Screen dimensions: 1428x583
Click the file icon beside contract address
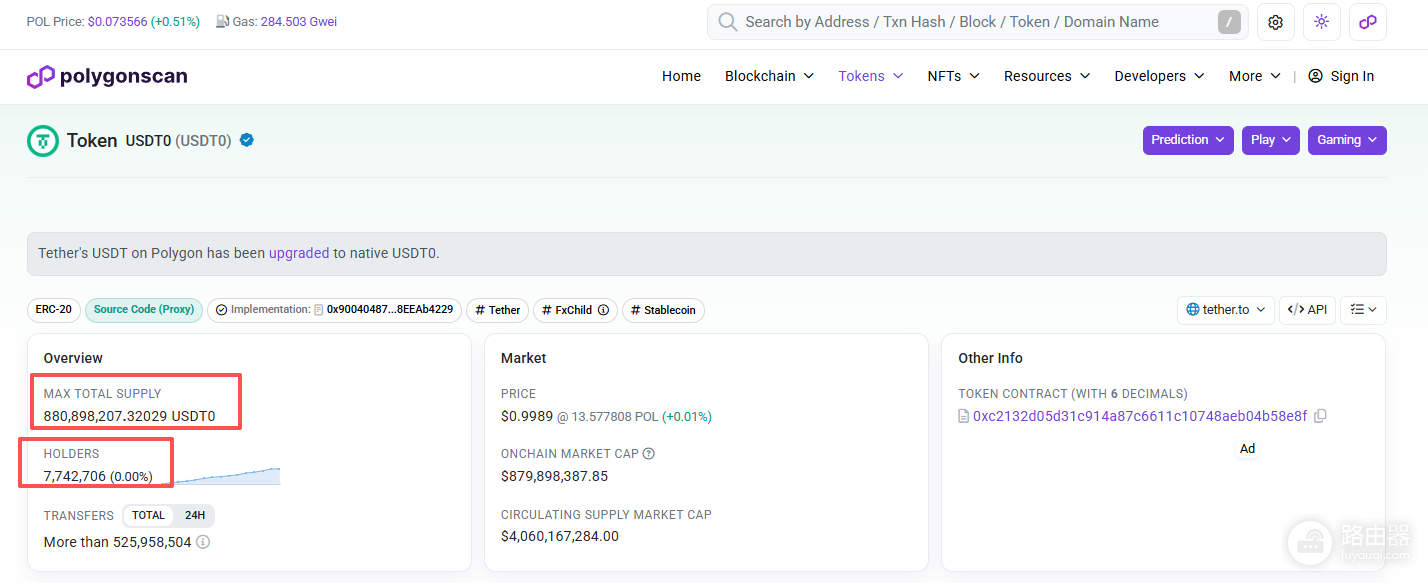click(x=964, y=416)
